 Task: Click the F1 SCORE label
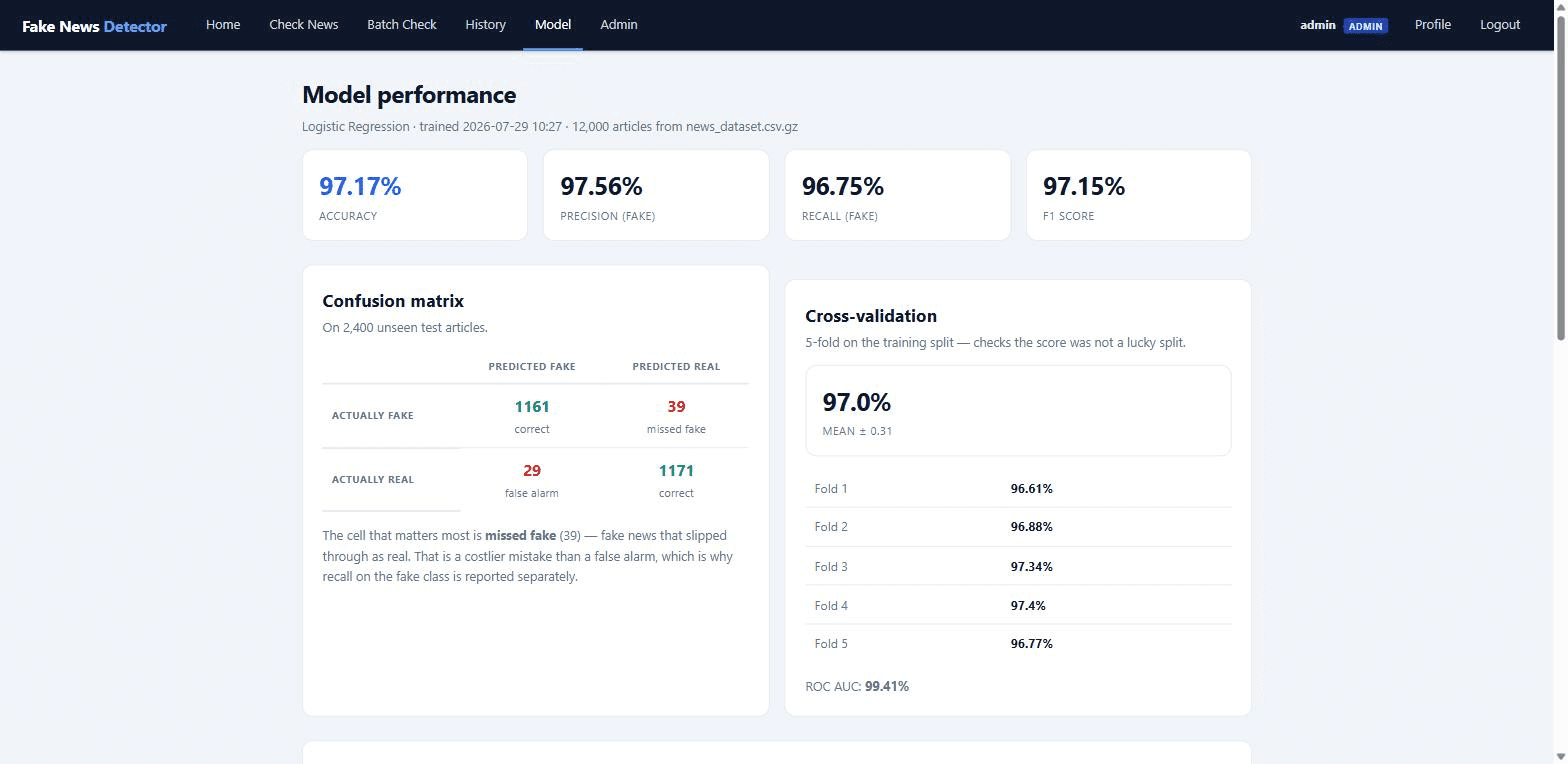(x=1069, y=216)
